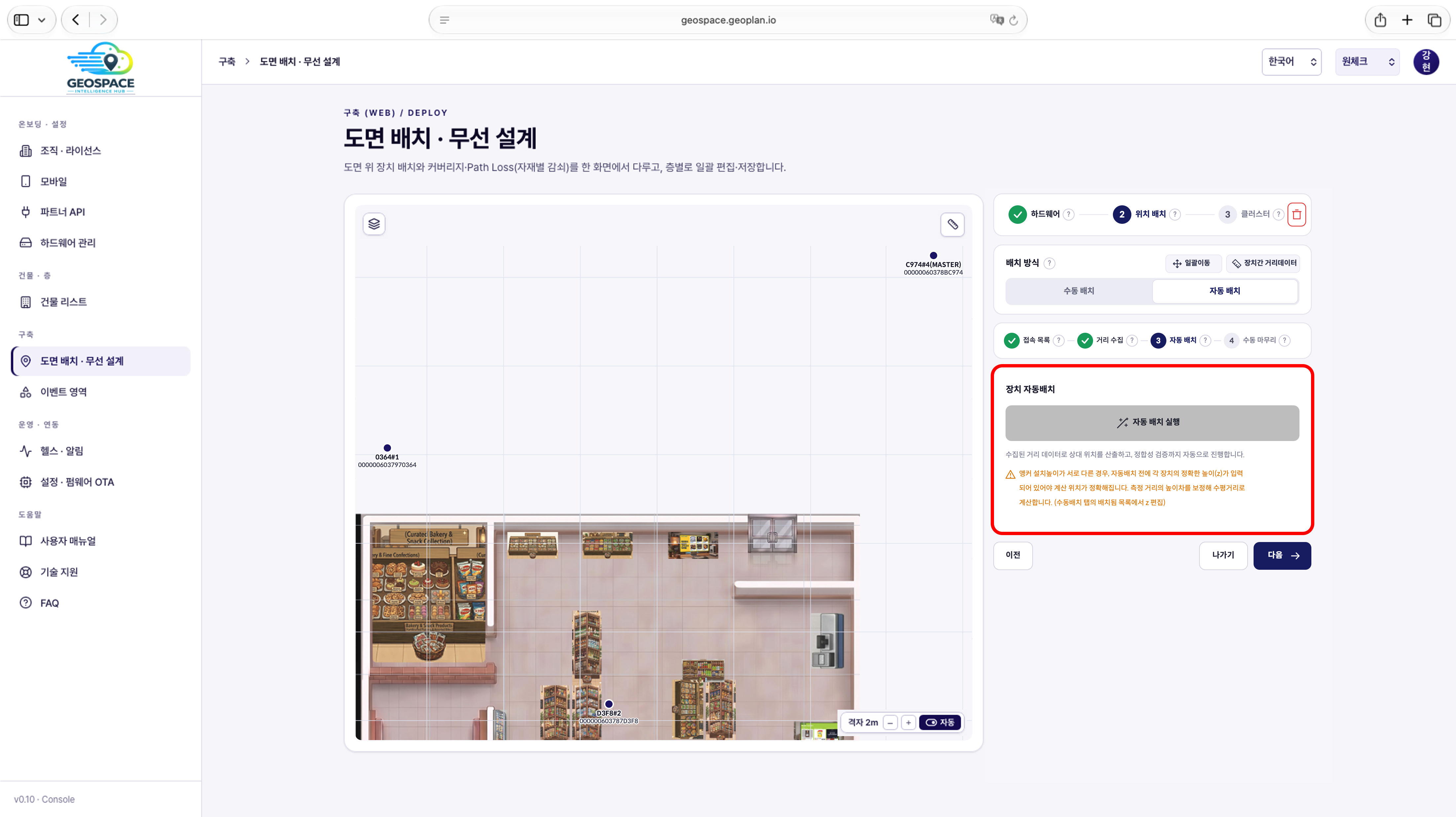This screenshot has height=817, width=1456.
Task: Click help icon next to 위치 배치 step
Action: point(1175,214)
